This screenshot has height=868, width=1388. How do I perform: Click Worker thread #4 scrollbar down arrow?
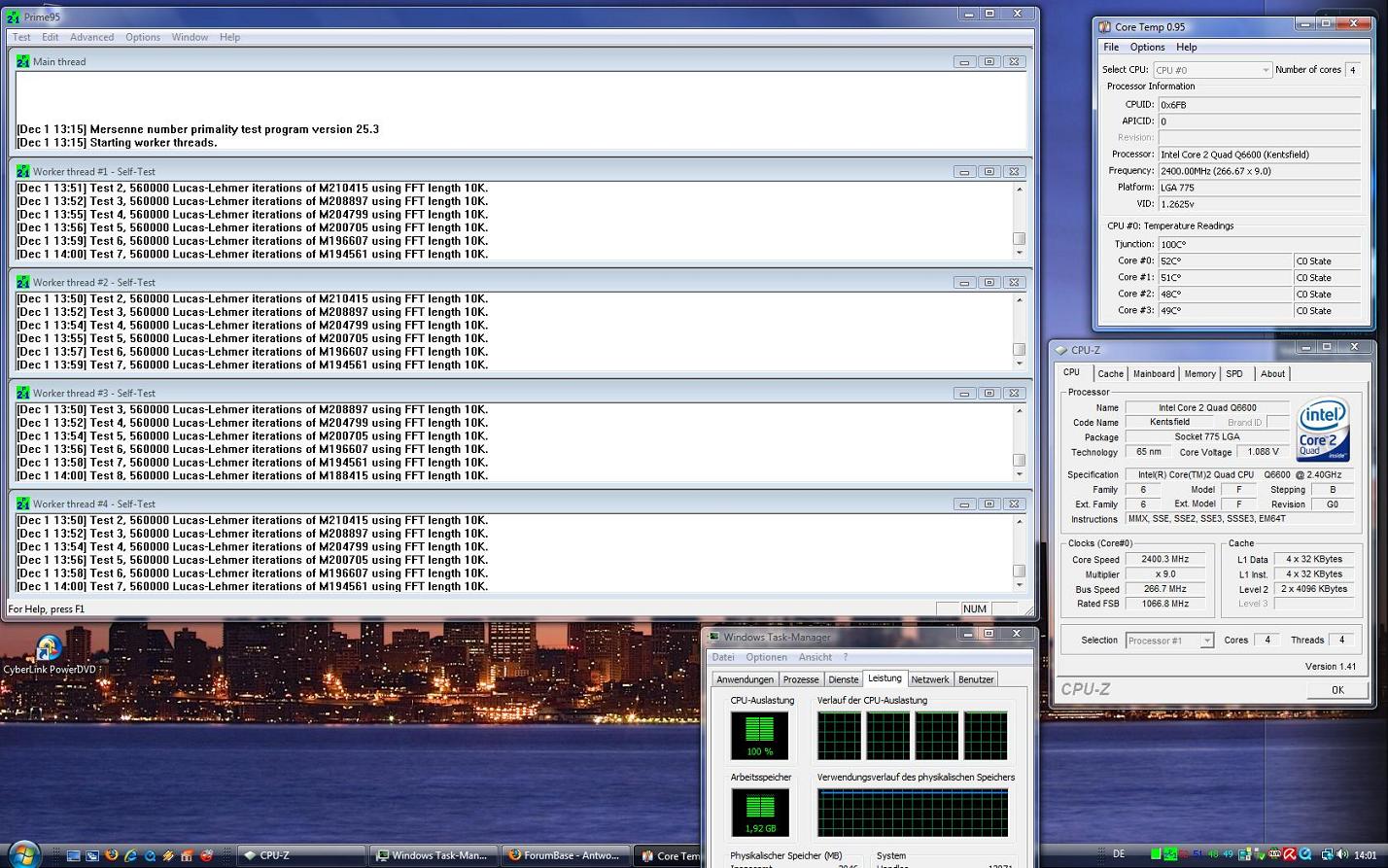coord(1019,585)
